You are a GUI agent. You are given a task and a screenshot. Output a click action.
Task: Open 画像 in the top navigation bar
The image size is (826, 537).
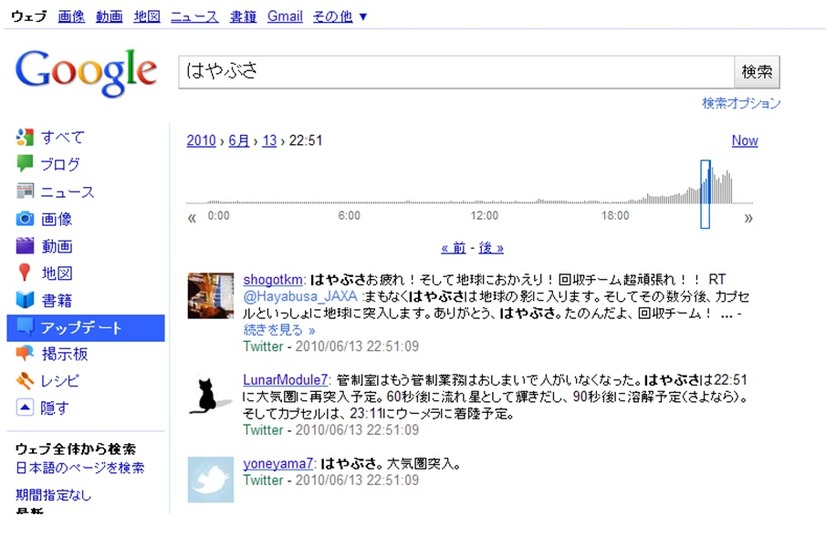[x=71, y=16]
